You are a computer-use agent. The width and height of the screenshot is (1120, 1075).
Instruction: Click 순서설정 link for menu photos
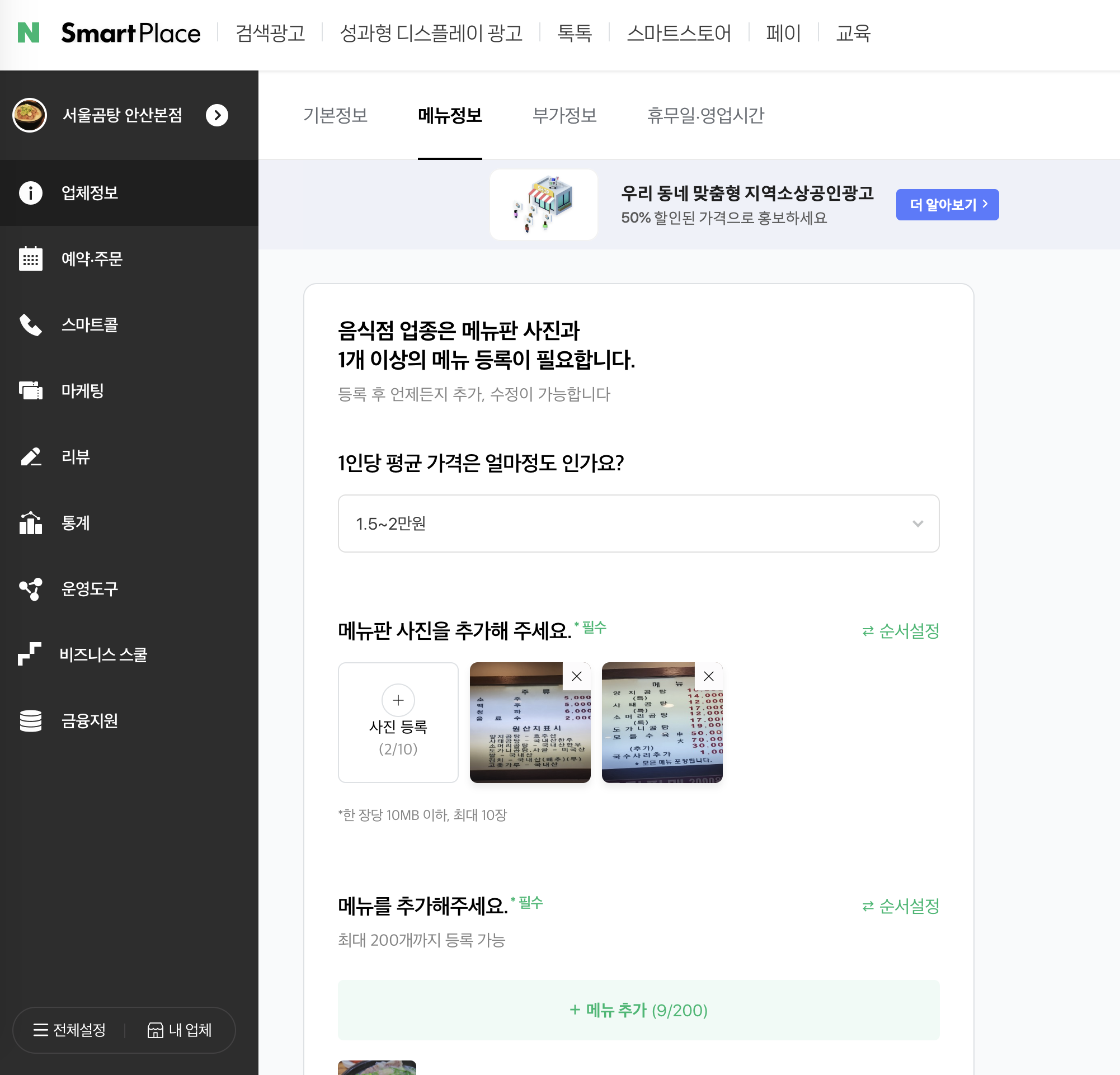[x=901, y=630]
